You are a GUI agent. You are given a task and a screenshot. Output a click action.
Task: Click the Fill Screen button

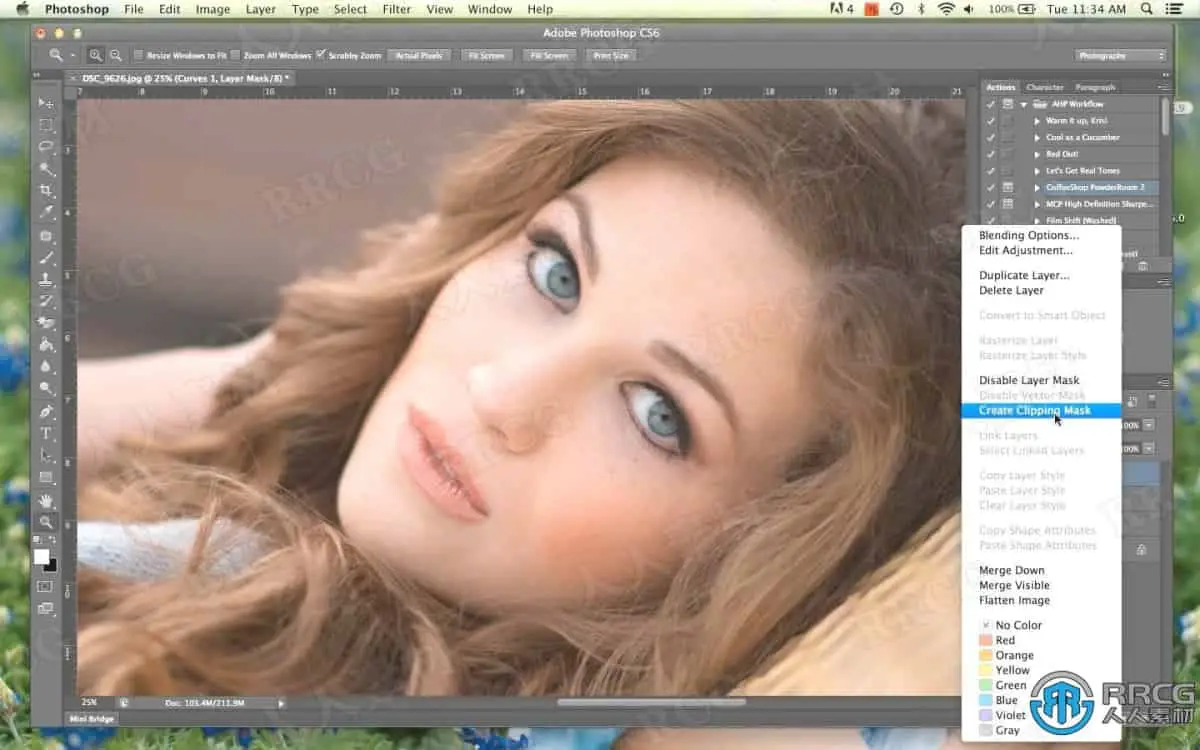pyautogui.click(x=549, y=55)
